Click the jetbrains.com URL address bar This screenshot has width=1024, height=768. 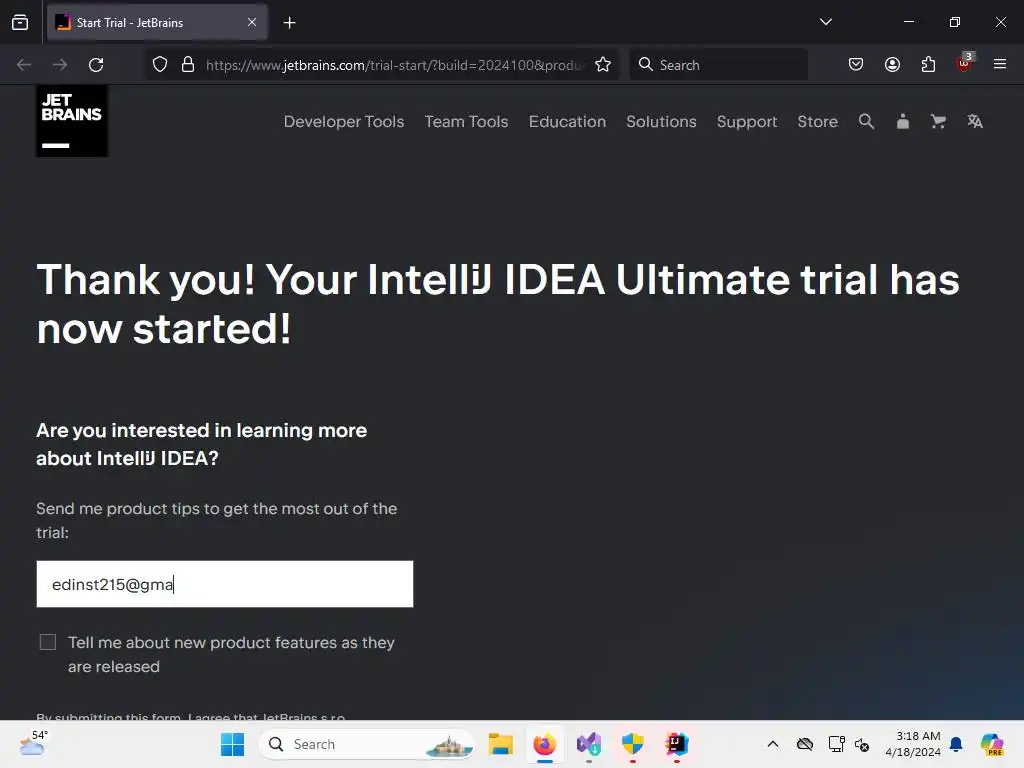pyautogui.click(x=394, y=65)
